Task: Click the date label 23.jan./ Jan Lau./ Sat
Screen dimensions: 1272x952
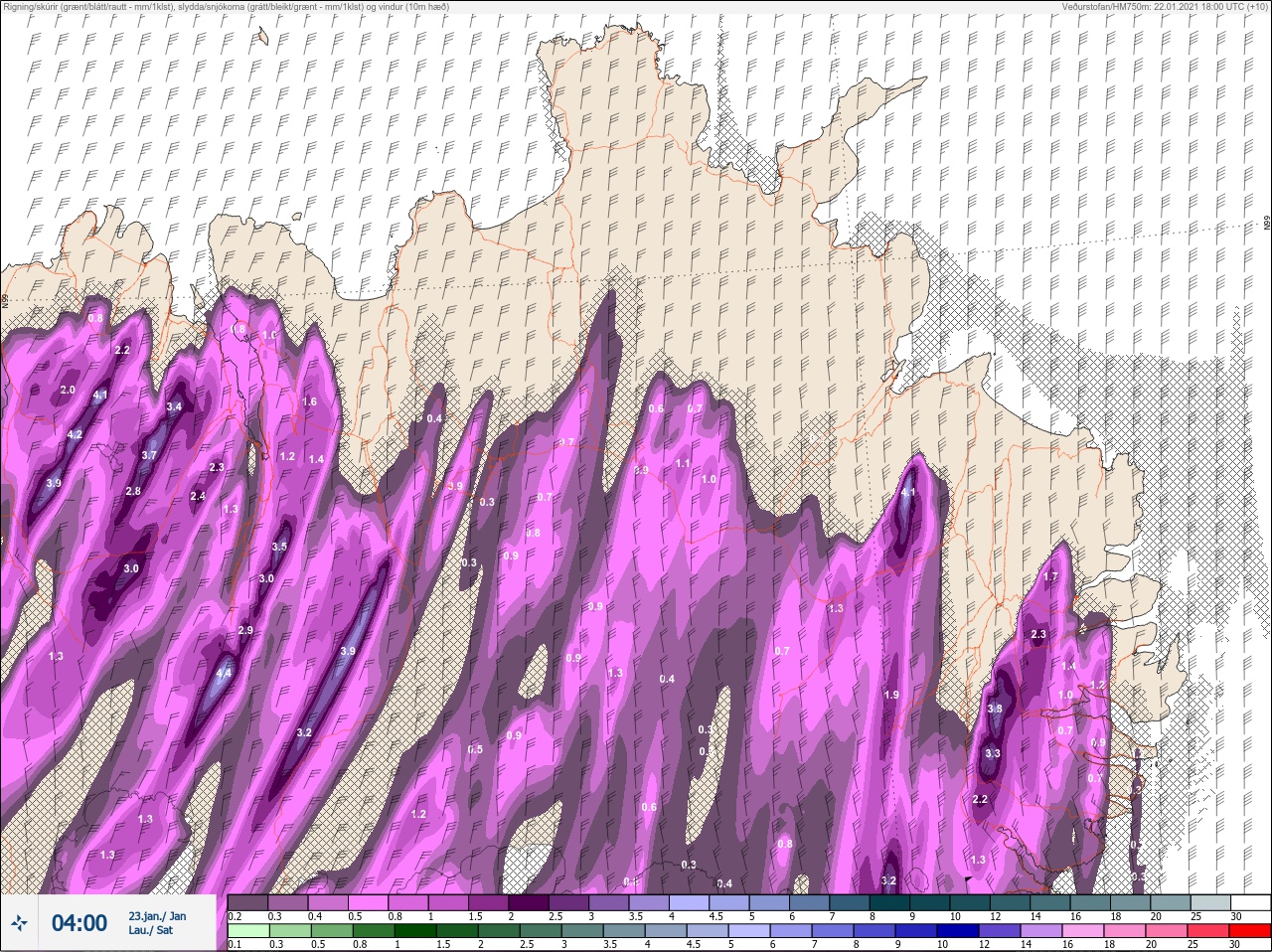Action: [x=157, y=923]
